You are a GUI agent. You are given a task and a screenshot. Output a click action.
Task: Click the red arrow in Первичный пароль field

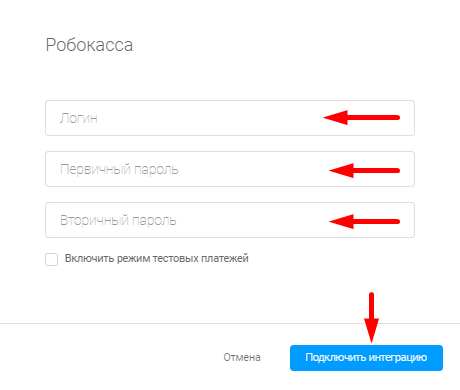[364, 170]
